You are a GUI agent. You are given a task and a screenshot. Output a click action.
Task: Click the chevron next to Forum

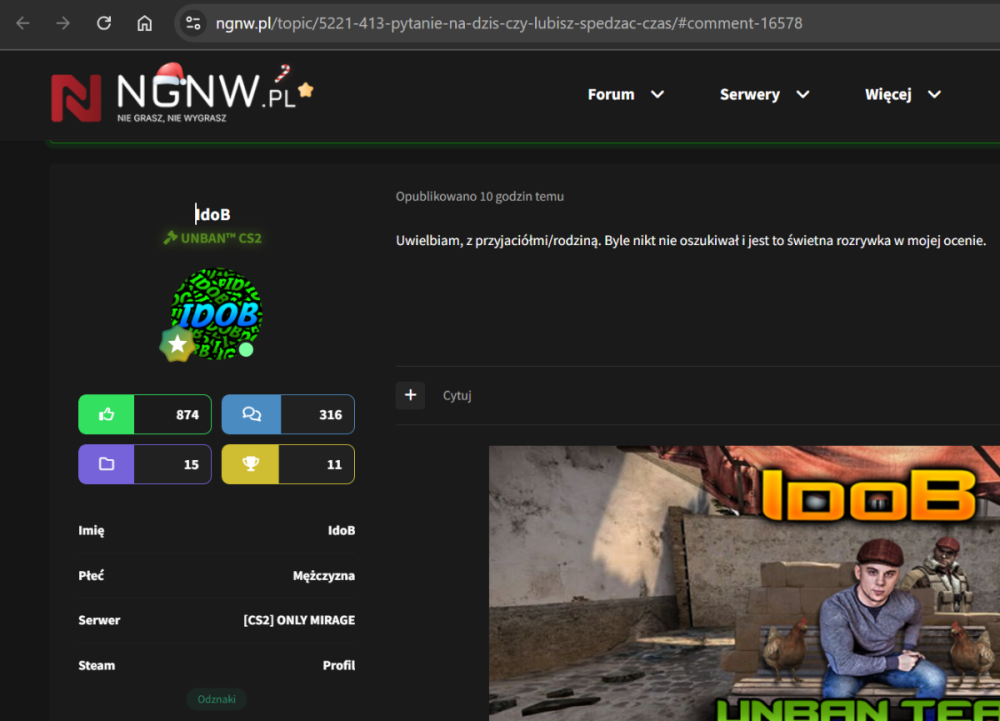click(x=658, y=94)
